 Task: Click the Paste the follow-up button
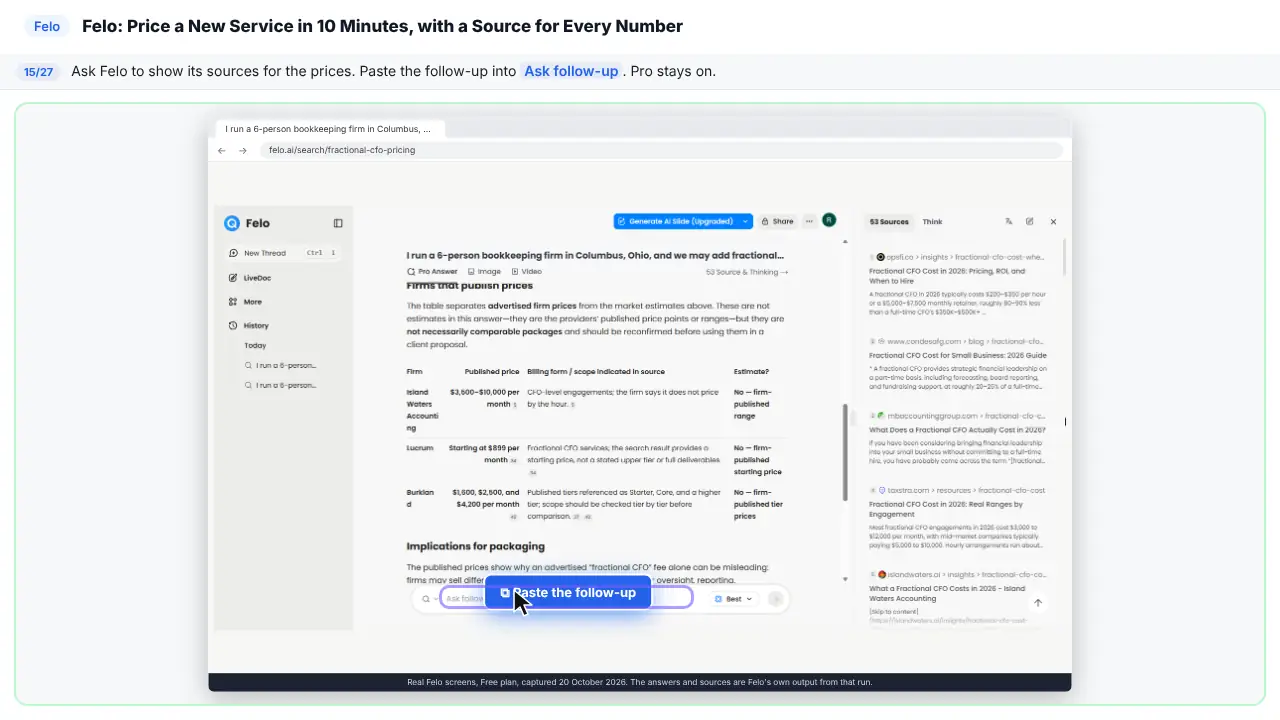coord(568,593)
